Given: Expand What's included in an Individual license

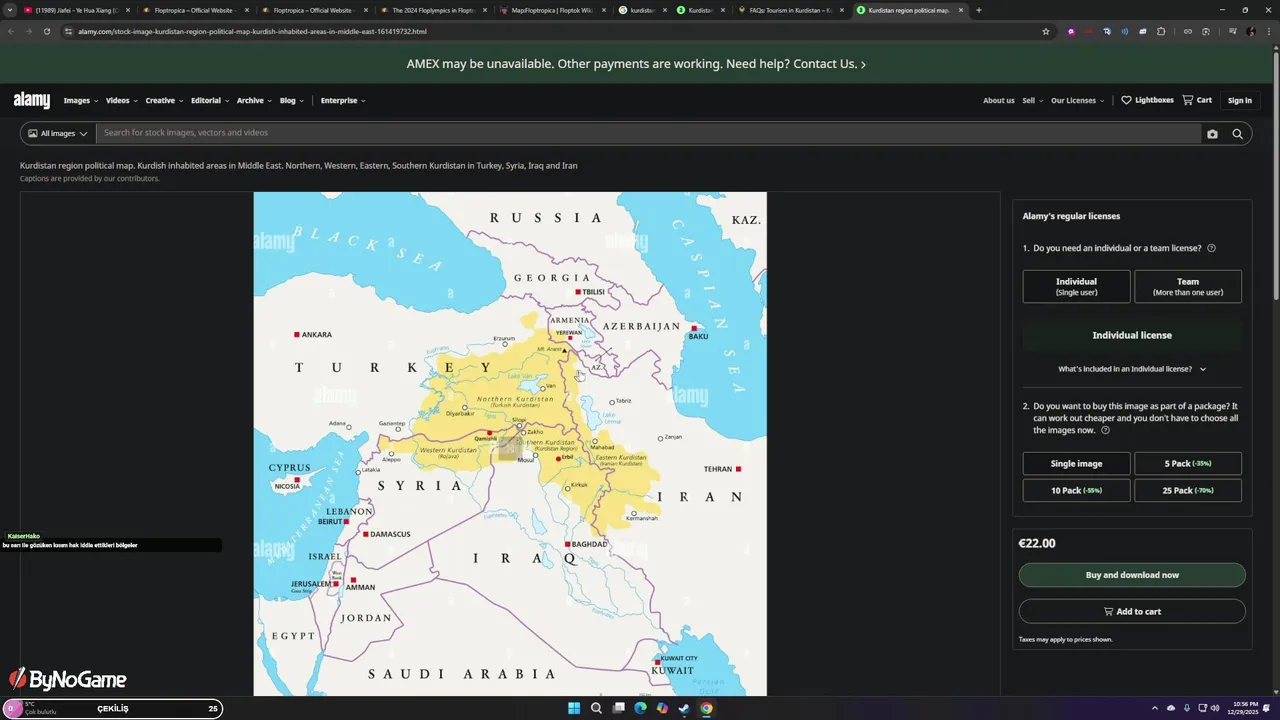Looking at the screenshot, I should [x=1132, y=369].
